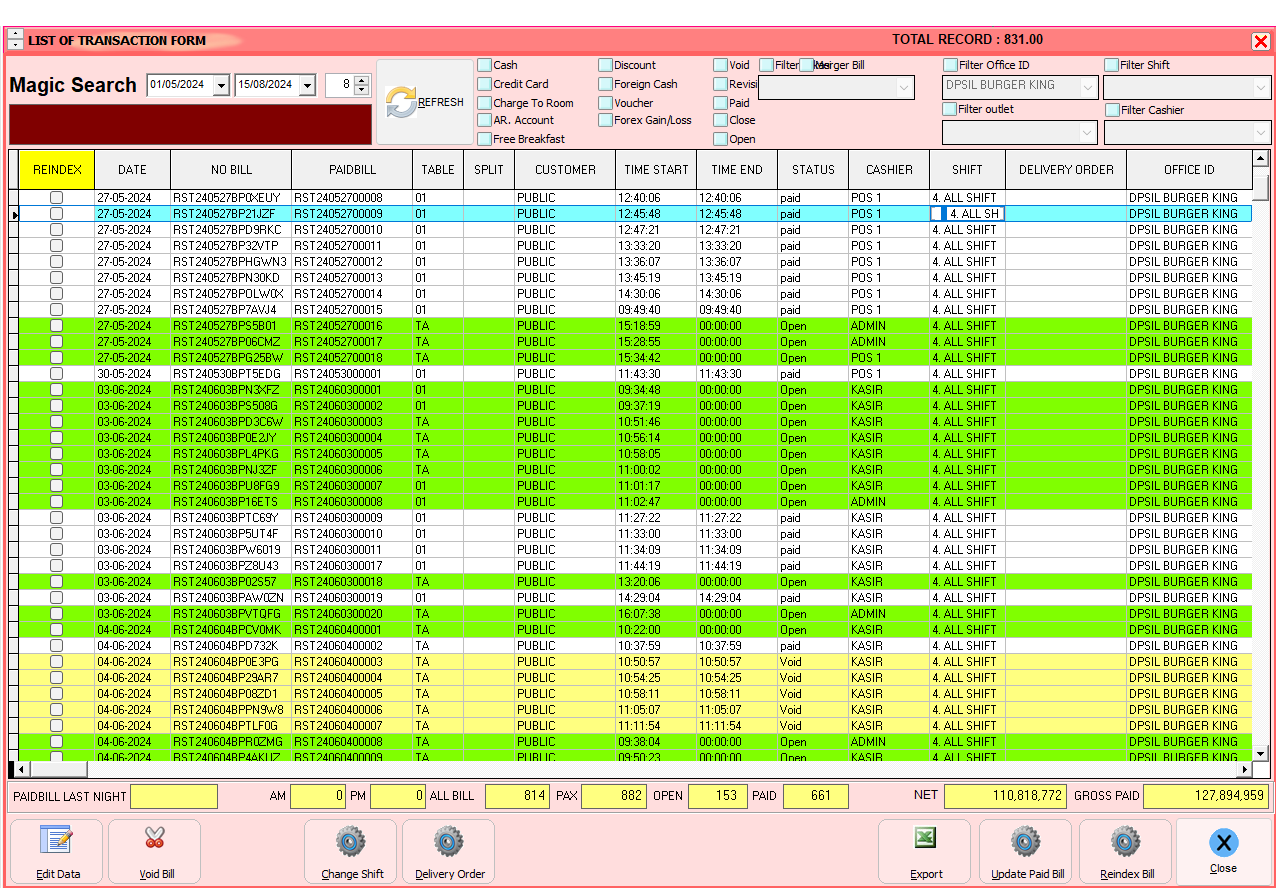Open the Filter Cashier dropdown list
Screen dimensions: 1279x888
click(1260, 133)
